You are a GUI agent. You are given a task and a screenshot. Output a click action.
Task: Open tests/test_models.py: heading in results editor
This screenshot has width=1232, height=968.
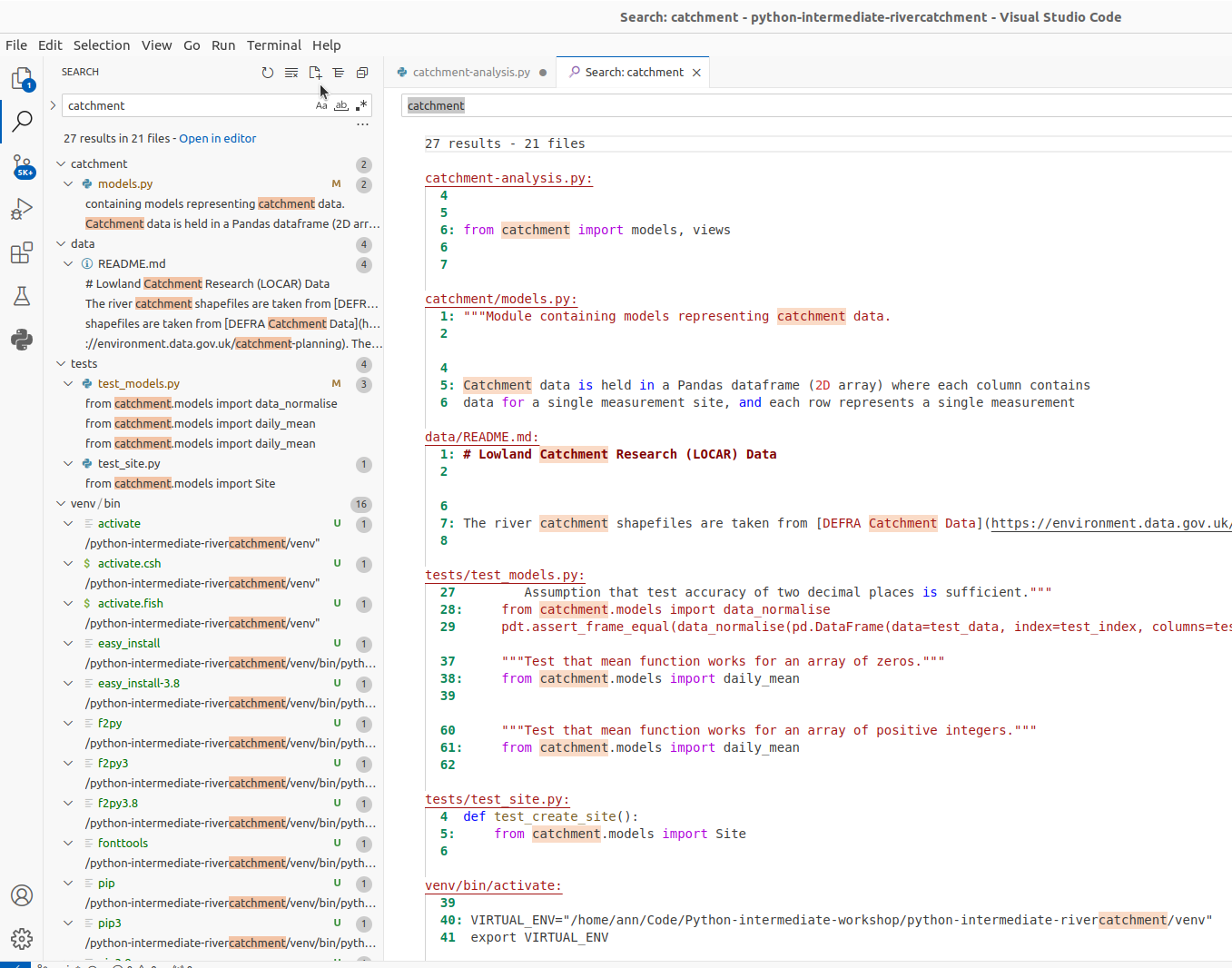click(505, 575)
